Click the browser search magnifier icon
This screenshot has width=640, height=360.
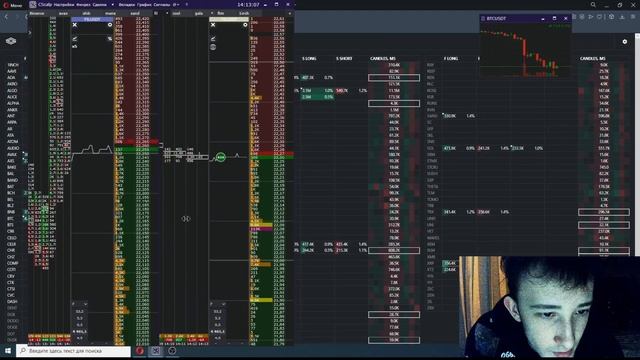pyautogui.click(x=593, y=5)
